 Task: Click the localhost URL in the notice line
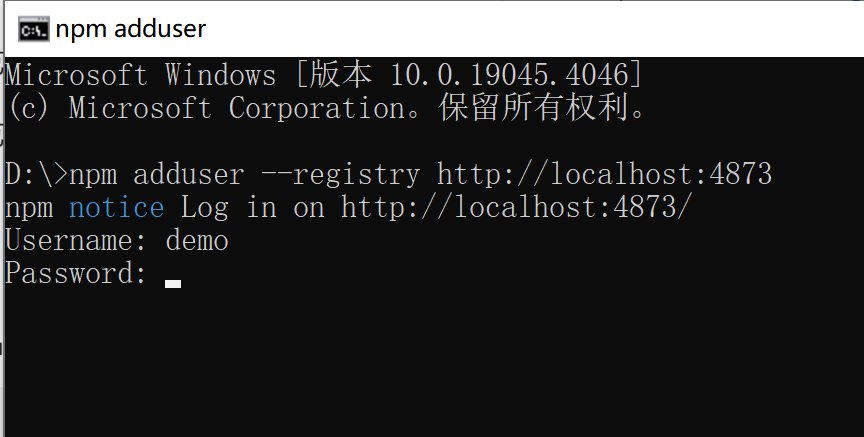click(x=516, y=207)
